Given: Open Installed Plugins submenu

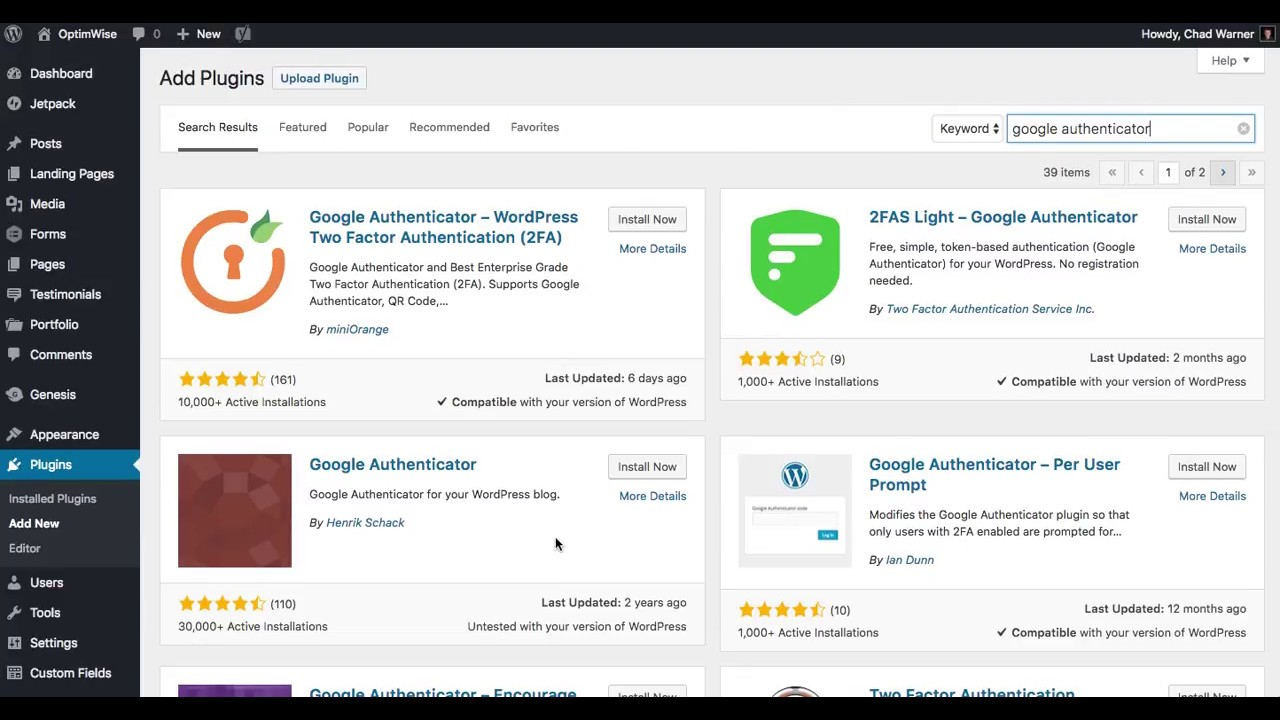Looking at the screenshot, I should (x=52, y=499).
